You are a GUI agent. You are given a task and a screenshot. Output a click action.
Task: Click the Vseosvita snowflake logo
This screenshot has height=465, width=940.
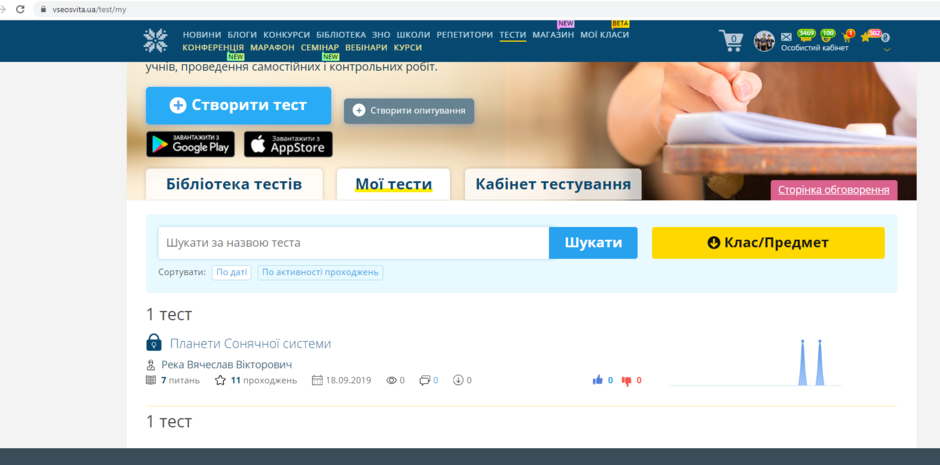point(156,41)
